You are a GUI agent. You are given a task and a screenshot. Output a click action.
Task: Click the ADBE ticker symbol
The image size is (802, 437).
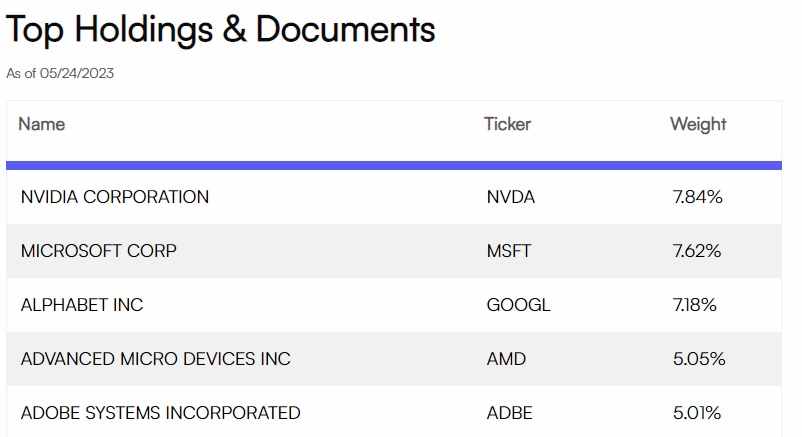(x=510, y=413)
